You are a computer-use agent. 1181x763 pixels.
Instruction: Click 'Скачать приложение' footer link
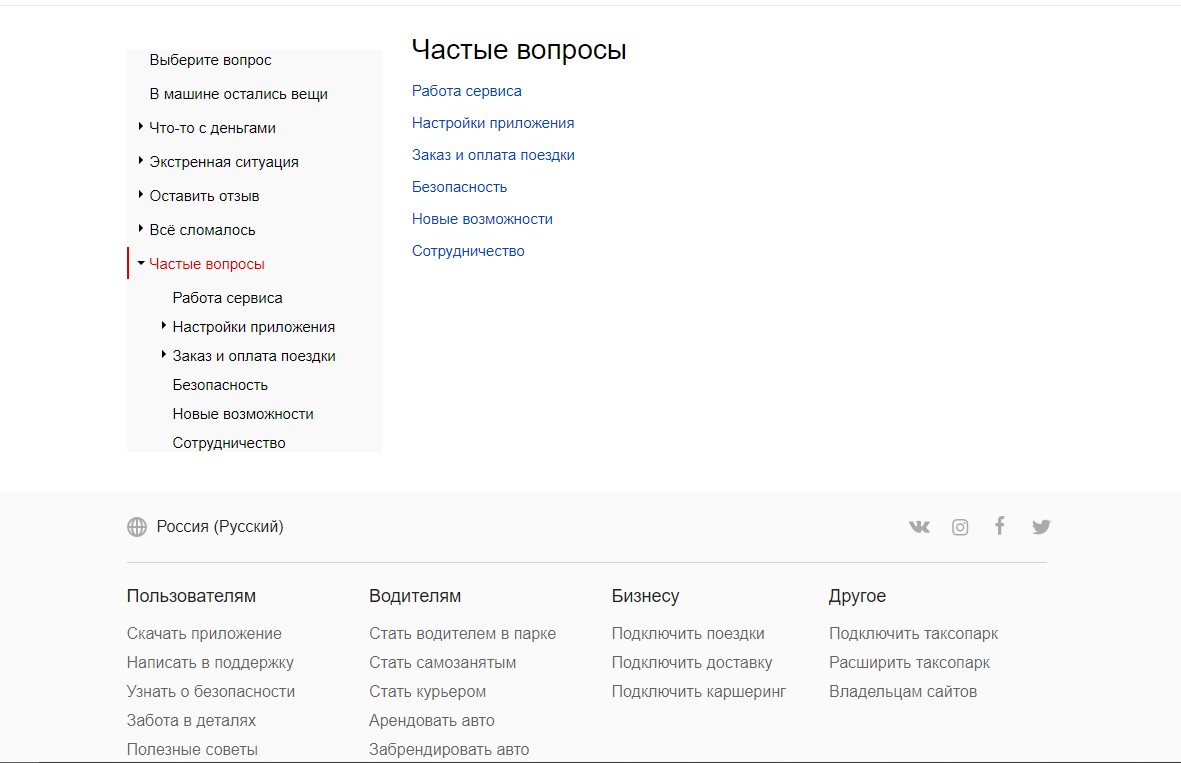[x=204, y=633]
